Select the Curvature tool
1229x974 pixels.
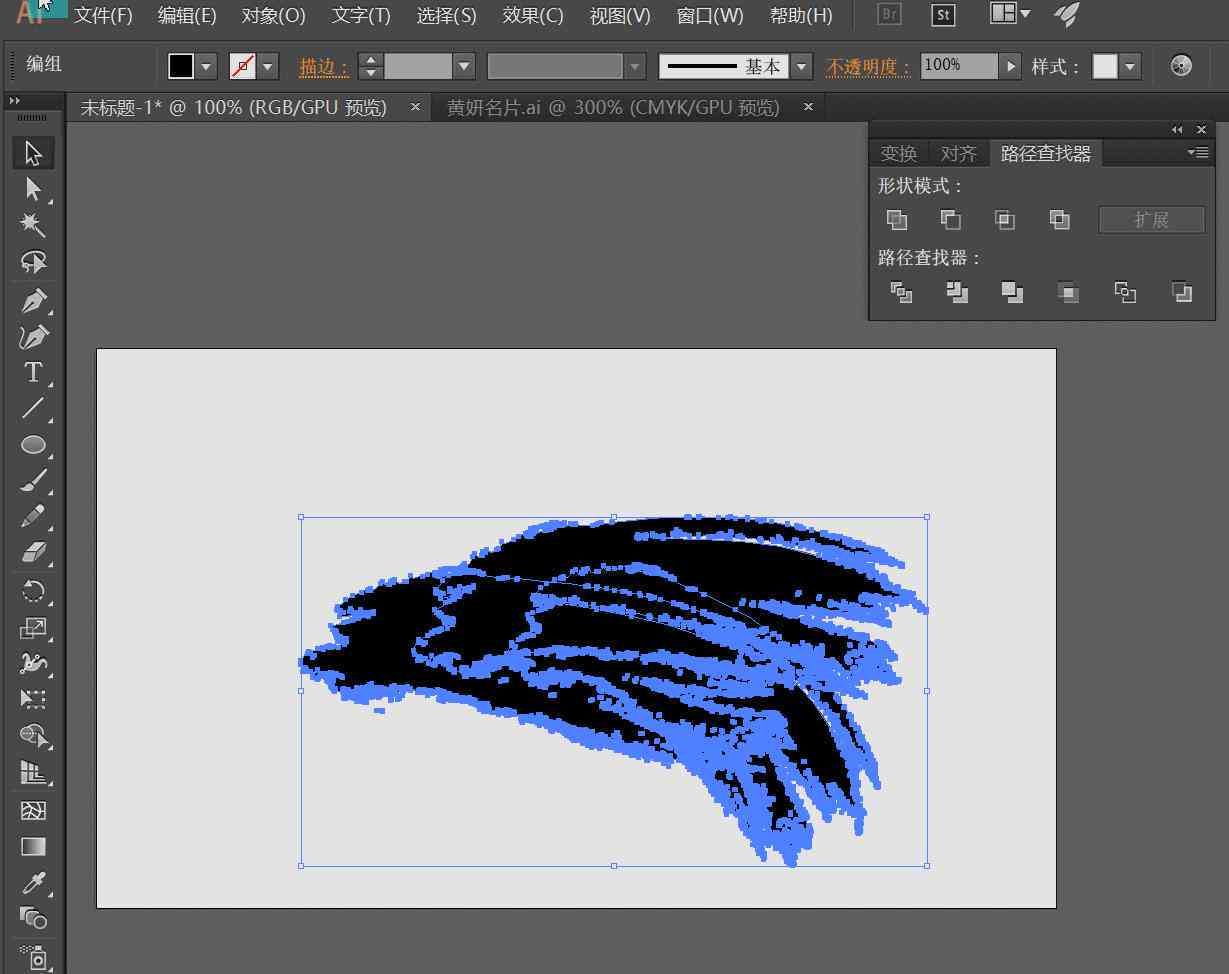(33, 336)
